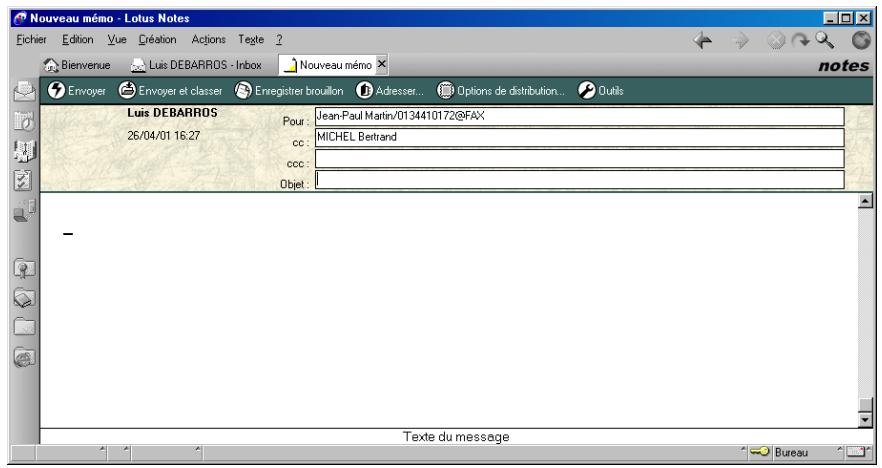Image resolution: width=882 pixels, height=468 pixels.
Task: Click the Go Forward navigation arrow
Action: (740, 40)
